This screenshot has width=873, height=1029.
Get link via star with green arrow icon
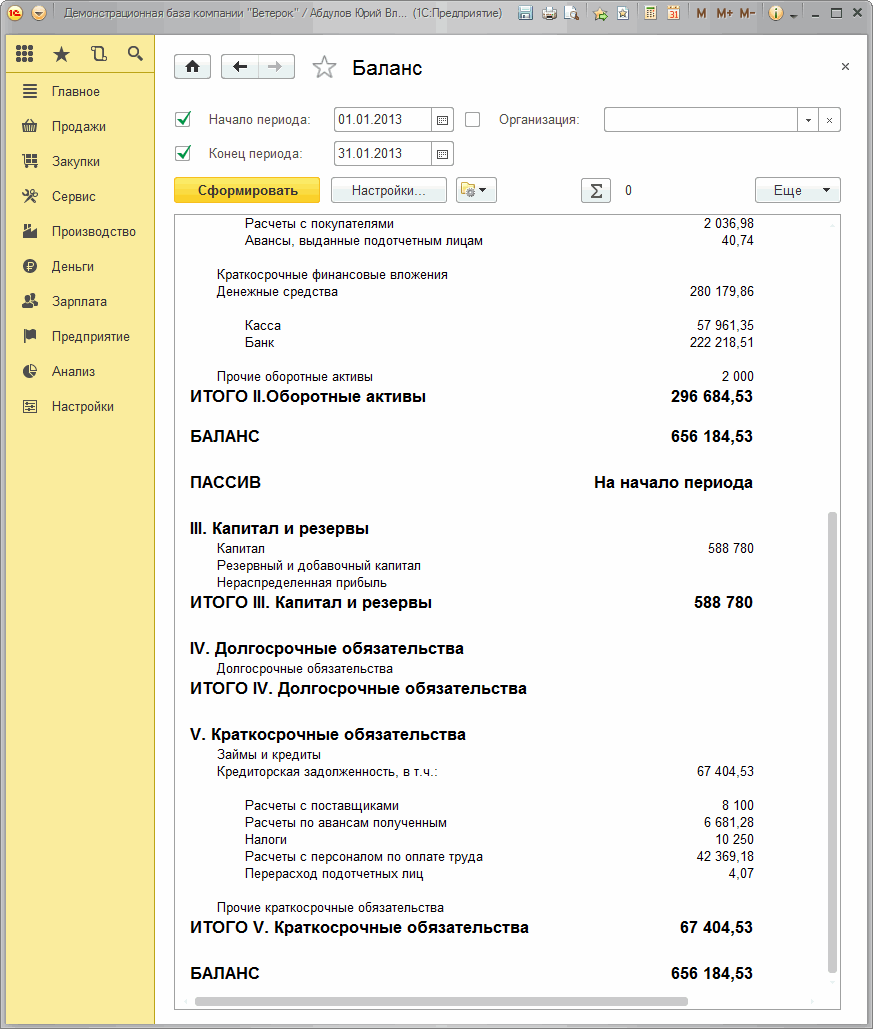600,13
